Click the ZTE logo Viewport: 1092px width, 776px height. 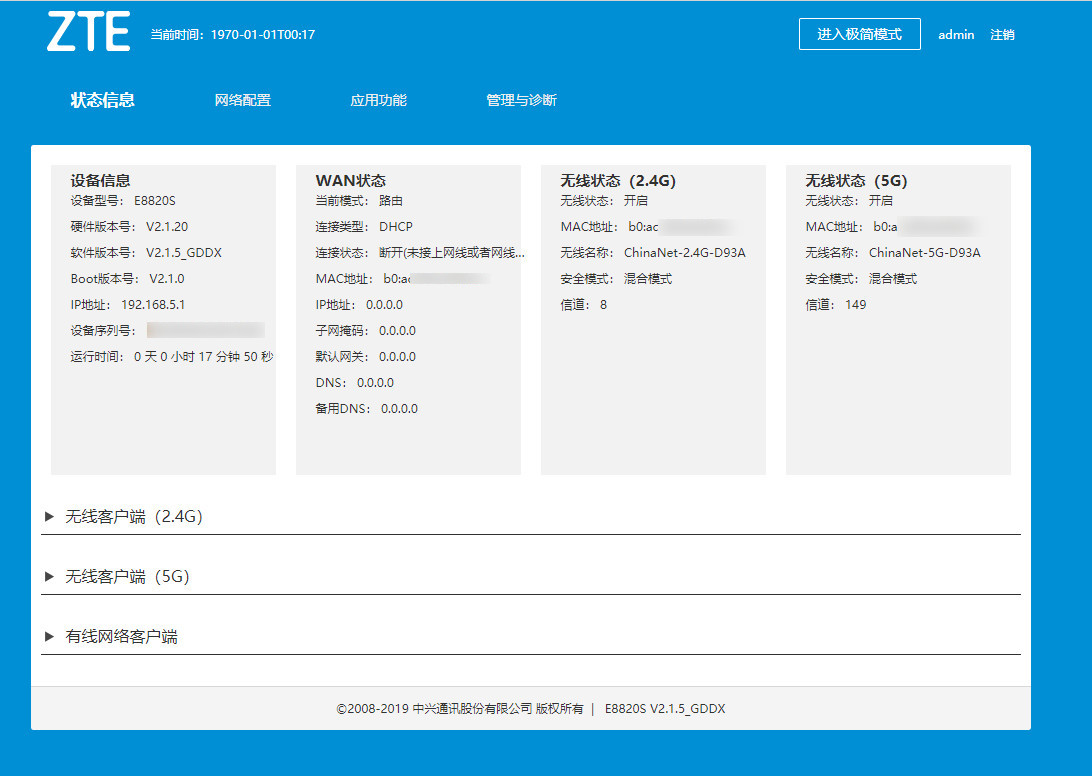88,31
